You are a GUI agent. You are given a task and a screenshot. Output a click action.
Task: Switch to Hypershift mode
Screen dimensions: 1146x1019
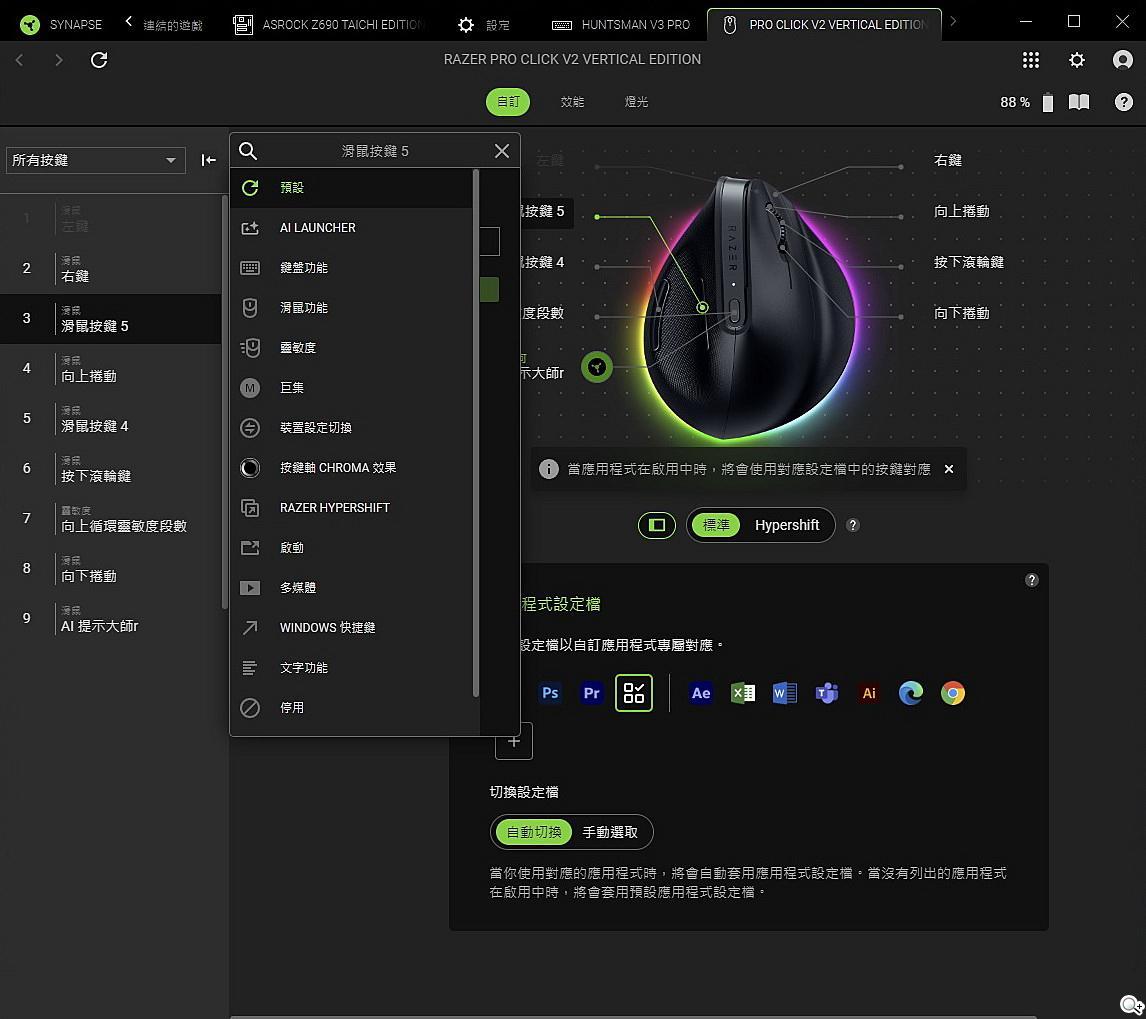tap(787, 525)
